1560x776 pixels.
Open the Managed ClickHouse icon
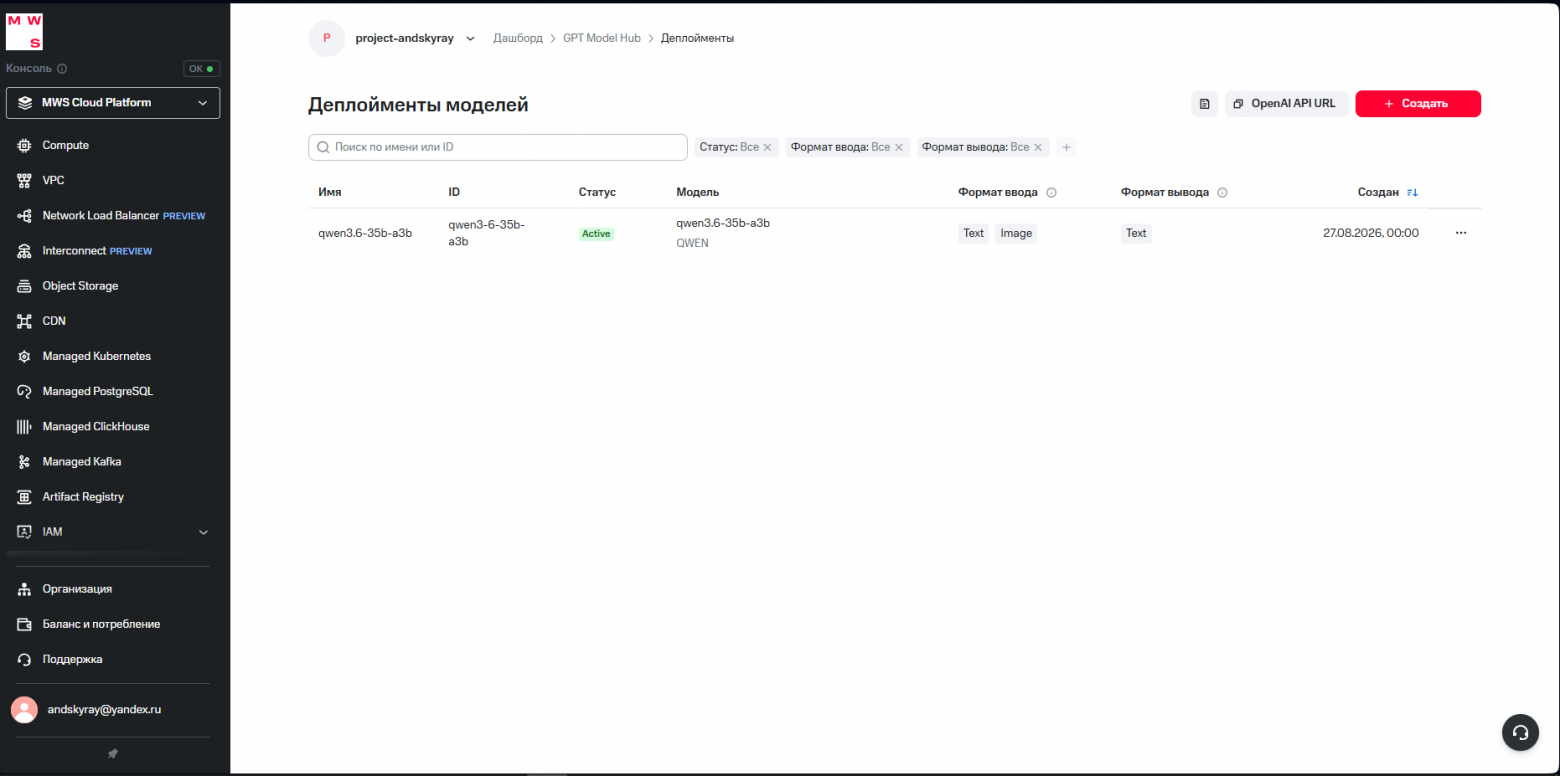24,427
